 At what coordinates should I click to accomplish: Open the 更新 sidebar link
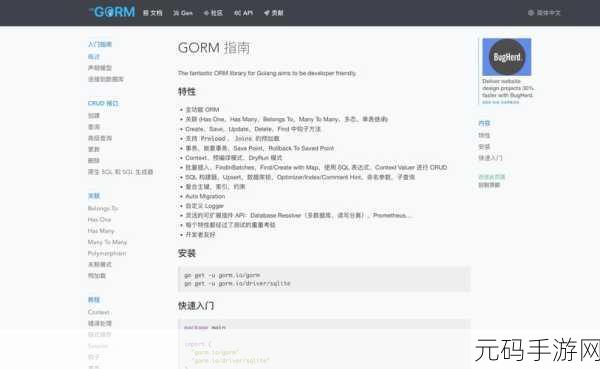pos(94,149)
